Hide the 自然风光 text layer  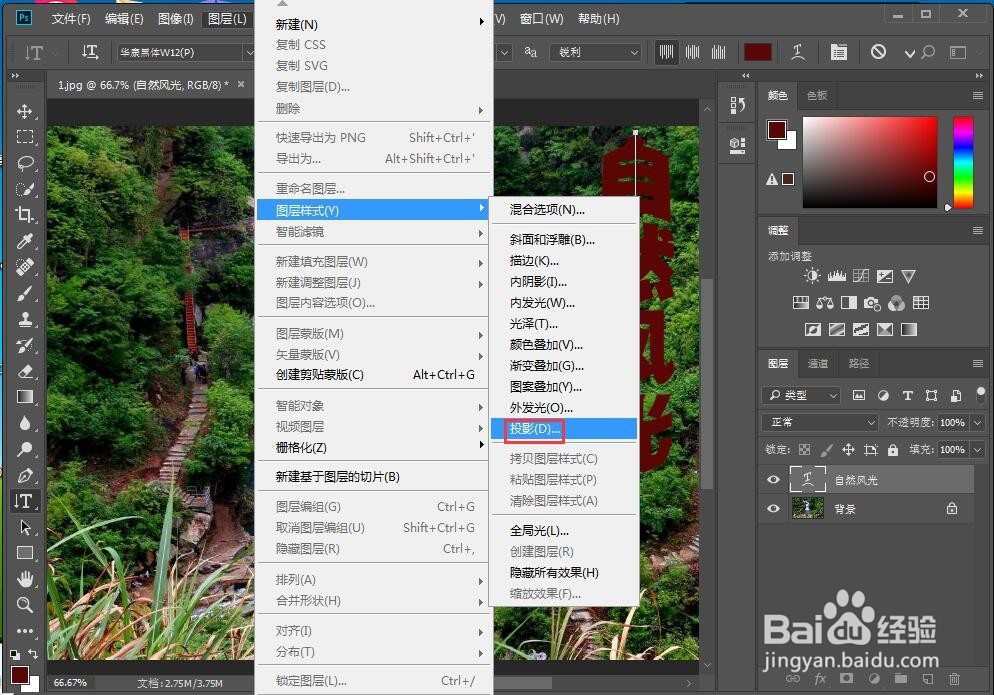772,479
